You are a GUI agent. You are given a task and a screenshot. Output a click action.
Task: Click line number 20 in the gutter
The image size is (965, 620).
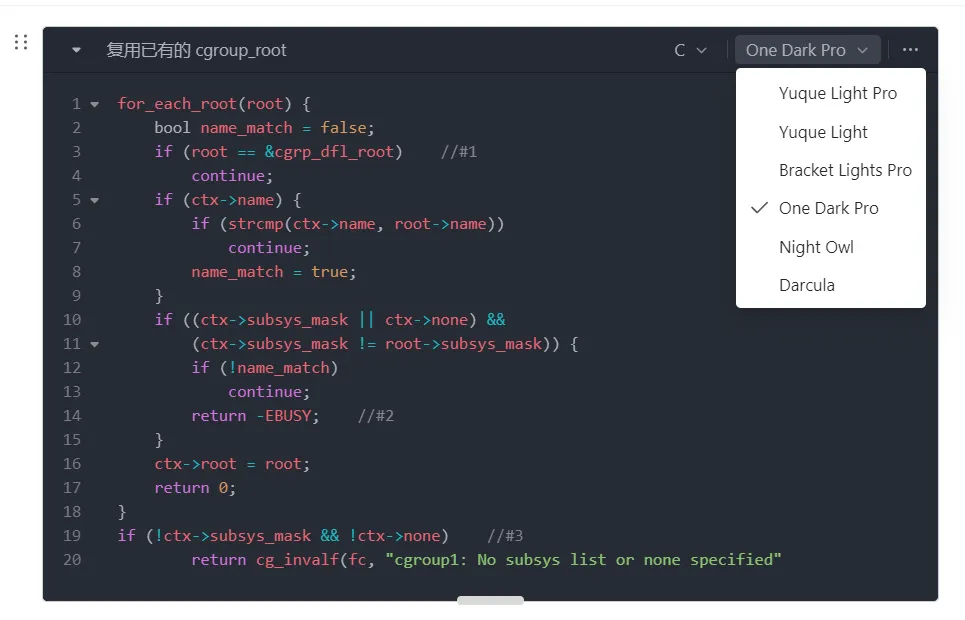coord(72,560)
